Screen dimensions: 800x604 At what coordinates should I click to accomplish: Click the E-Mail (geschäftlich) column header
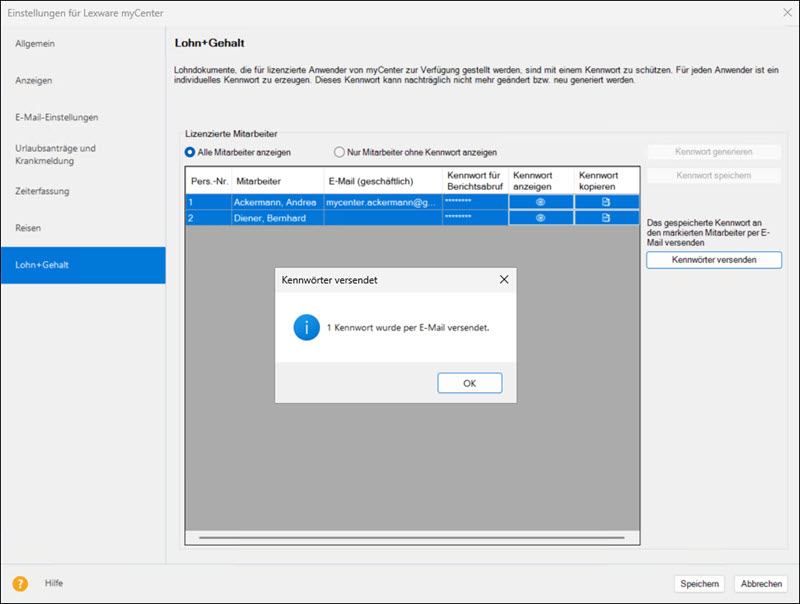(383, 181)
